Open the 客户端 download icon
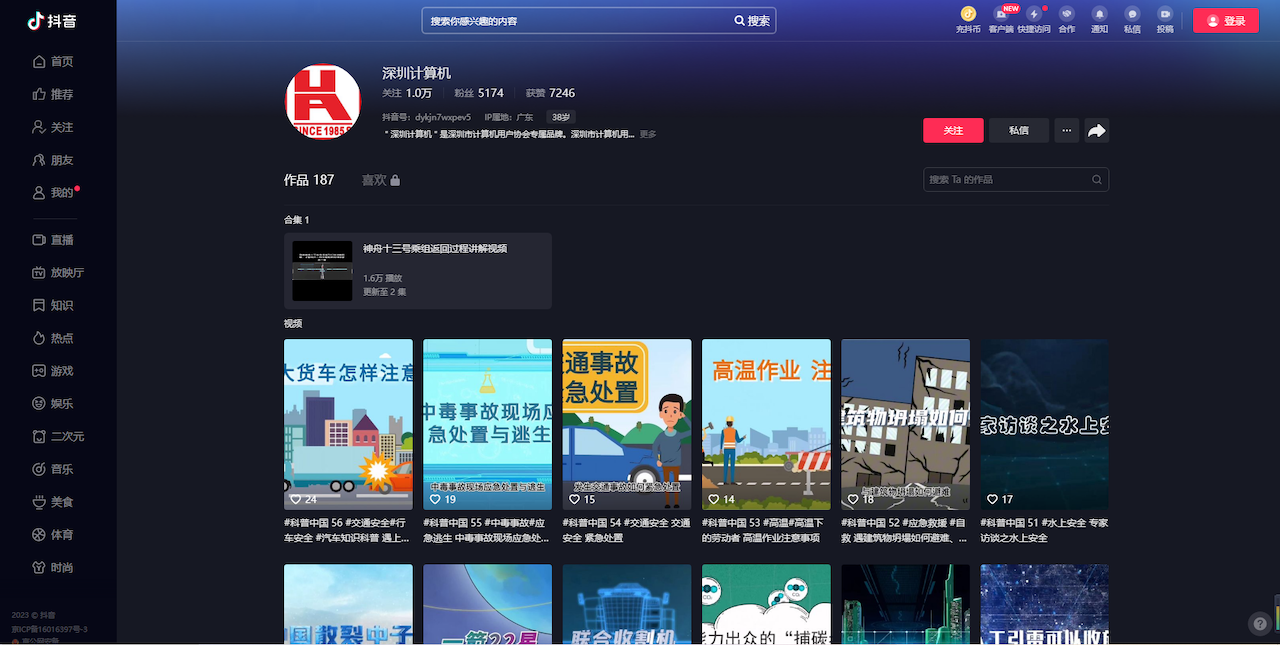This screenshot has height=645, width=1280. click(1001, 14)
